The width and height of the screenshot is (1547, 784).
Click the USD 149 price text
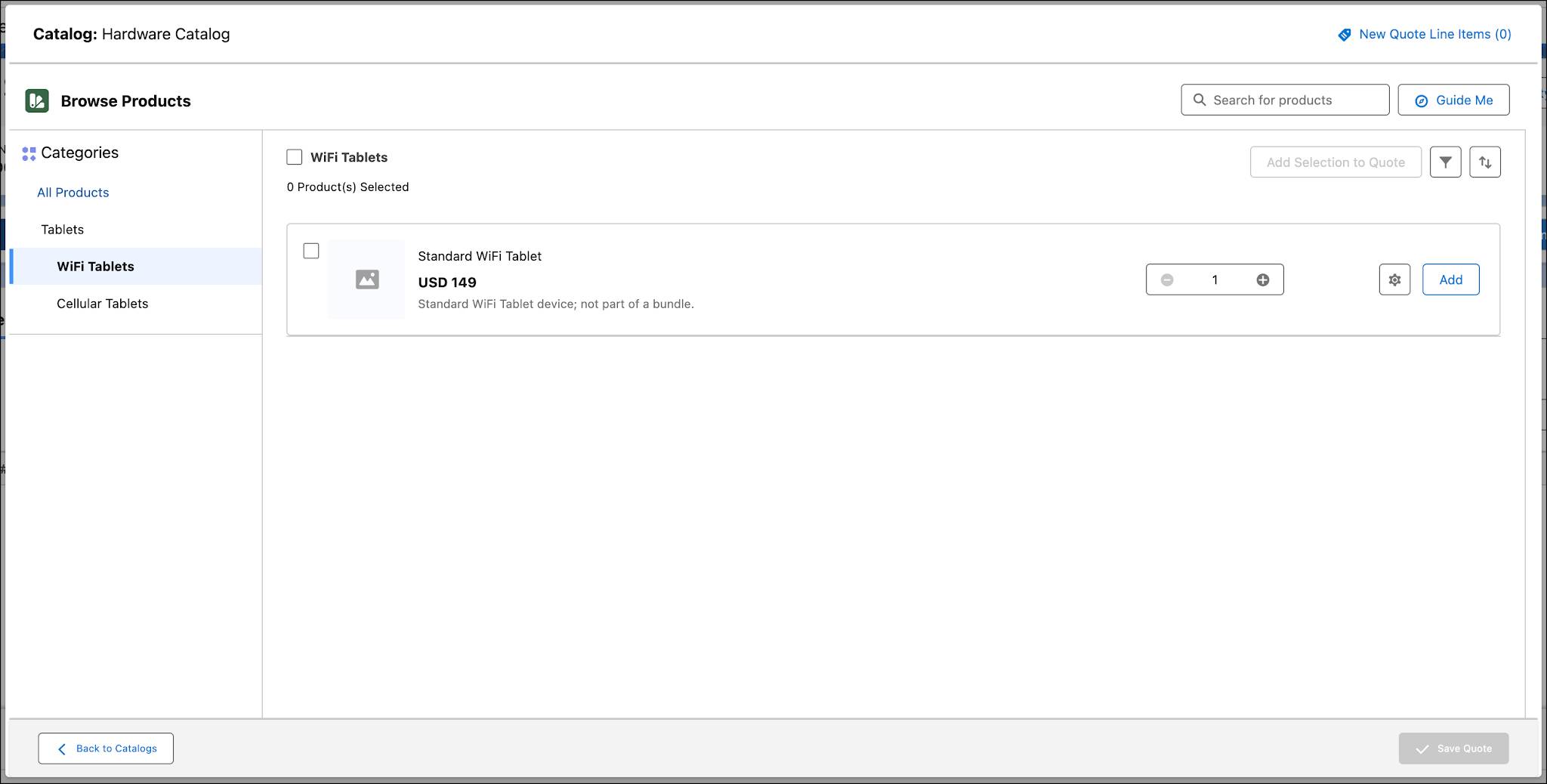(447, 282)
